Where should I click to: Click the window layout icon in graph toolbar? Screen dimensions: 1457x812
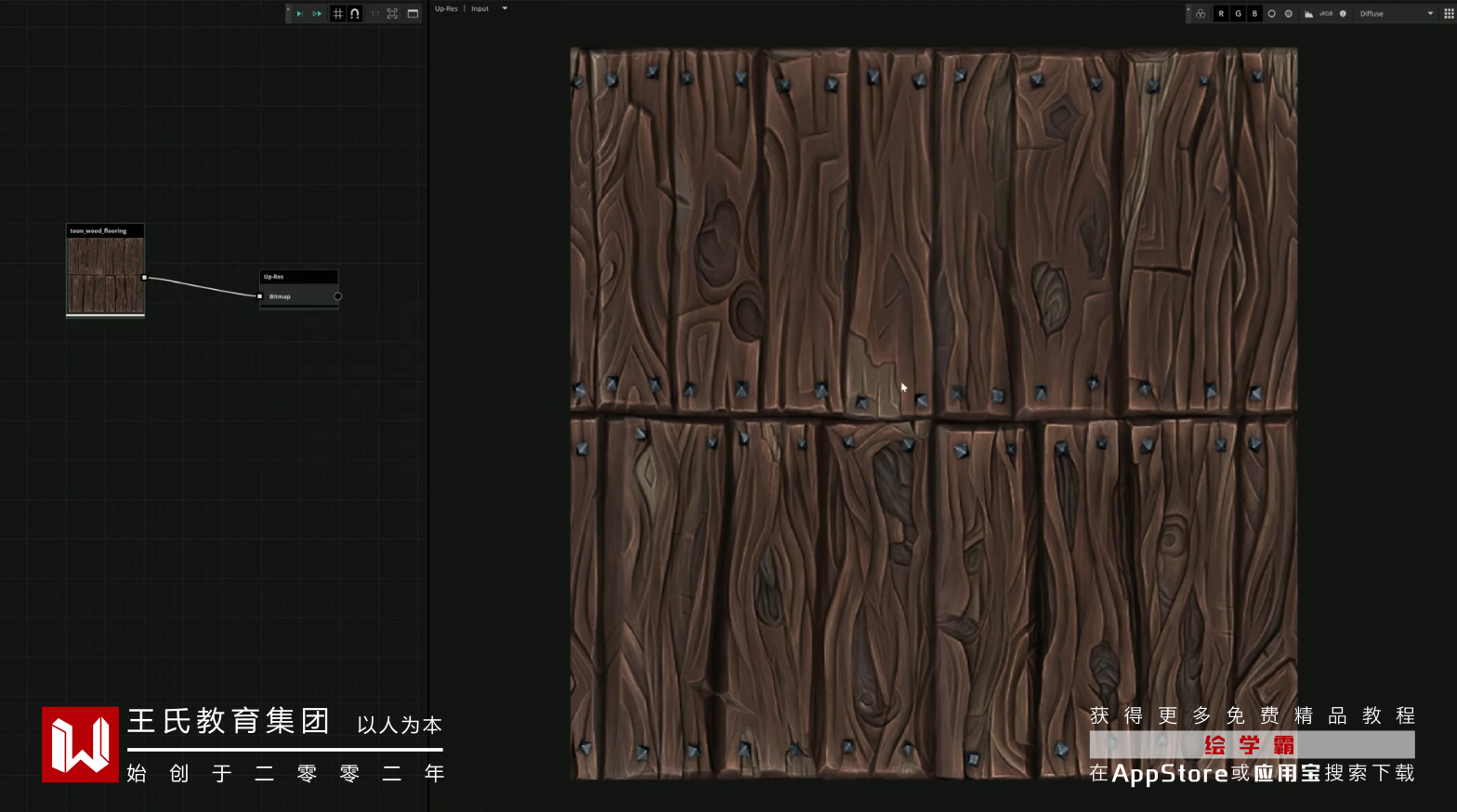click(413, 14)
